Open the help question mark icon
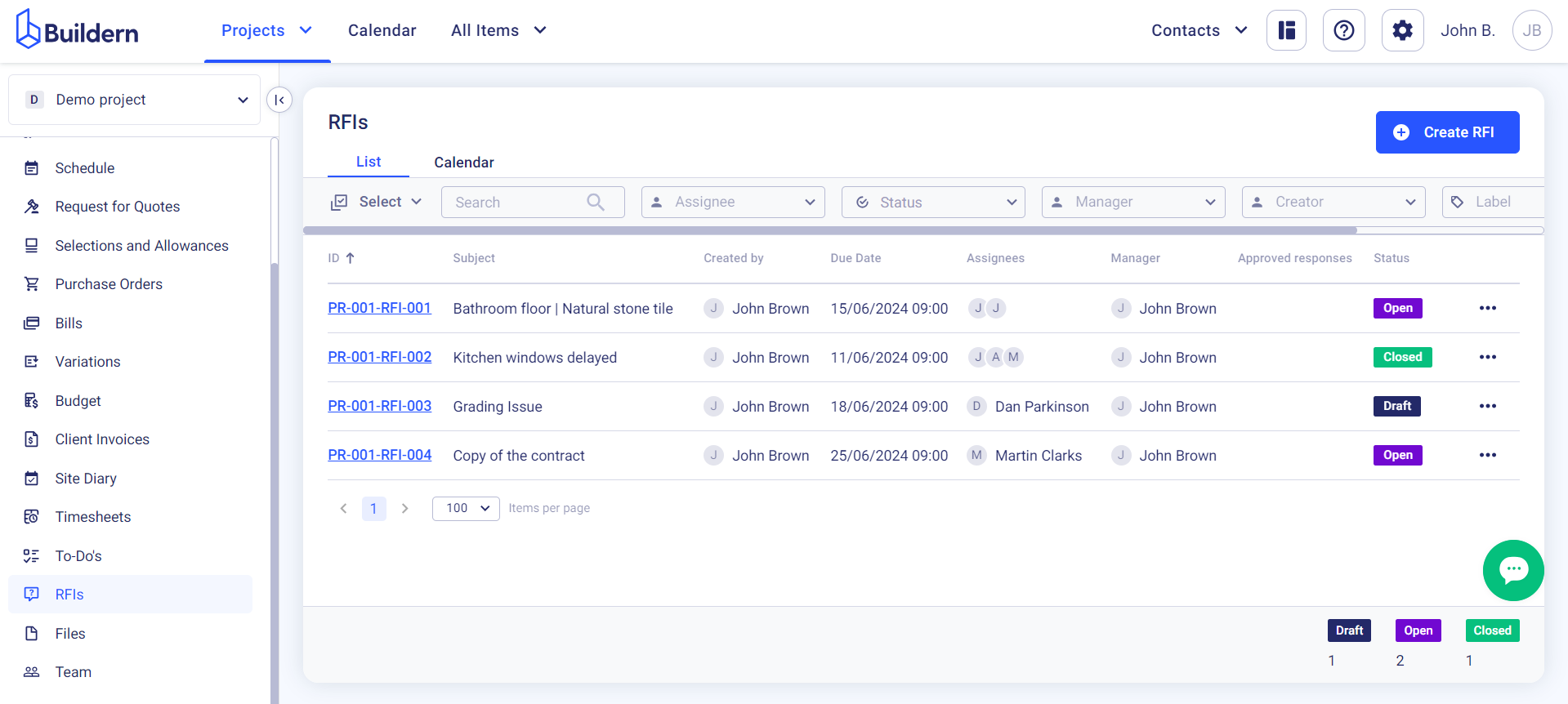The height and width of the screenshot is (704, 1568). click(1343, 31)
